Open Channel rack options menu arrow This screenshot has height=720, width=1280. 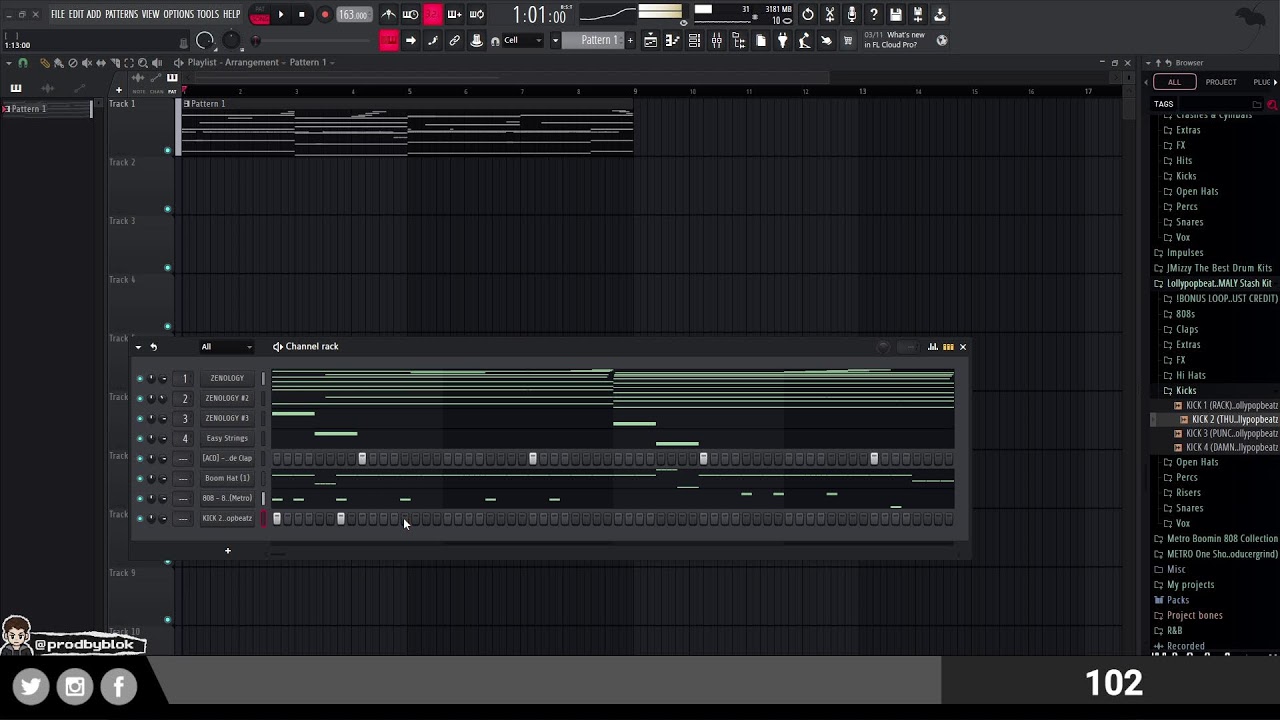click(x=138, y=347)
